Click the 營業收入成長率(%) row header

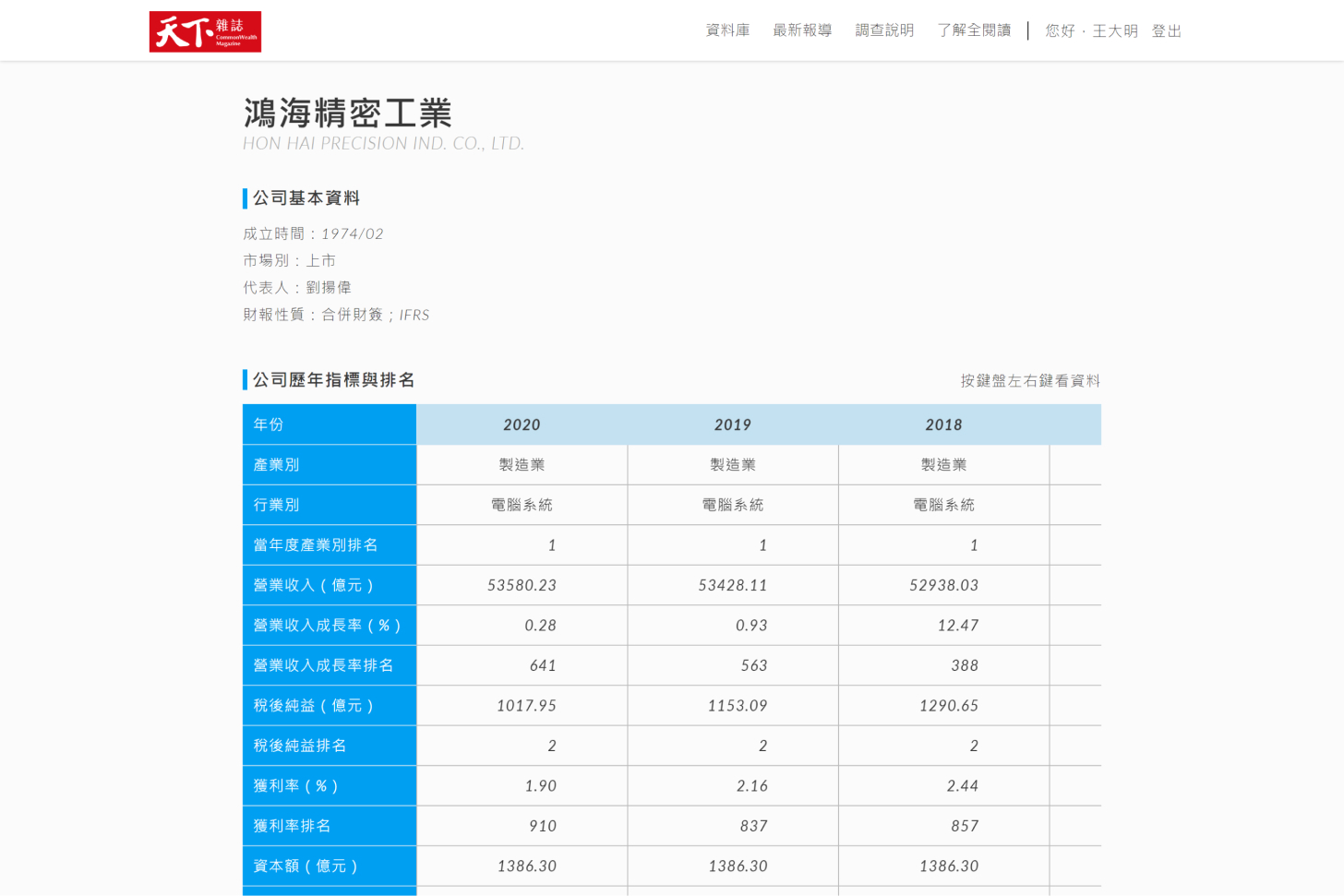[x=330, y=626]
